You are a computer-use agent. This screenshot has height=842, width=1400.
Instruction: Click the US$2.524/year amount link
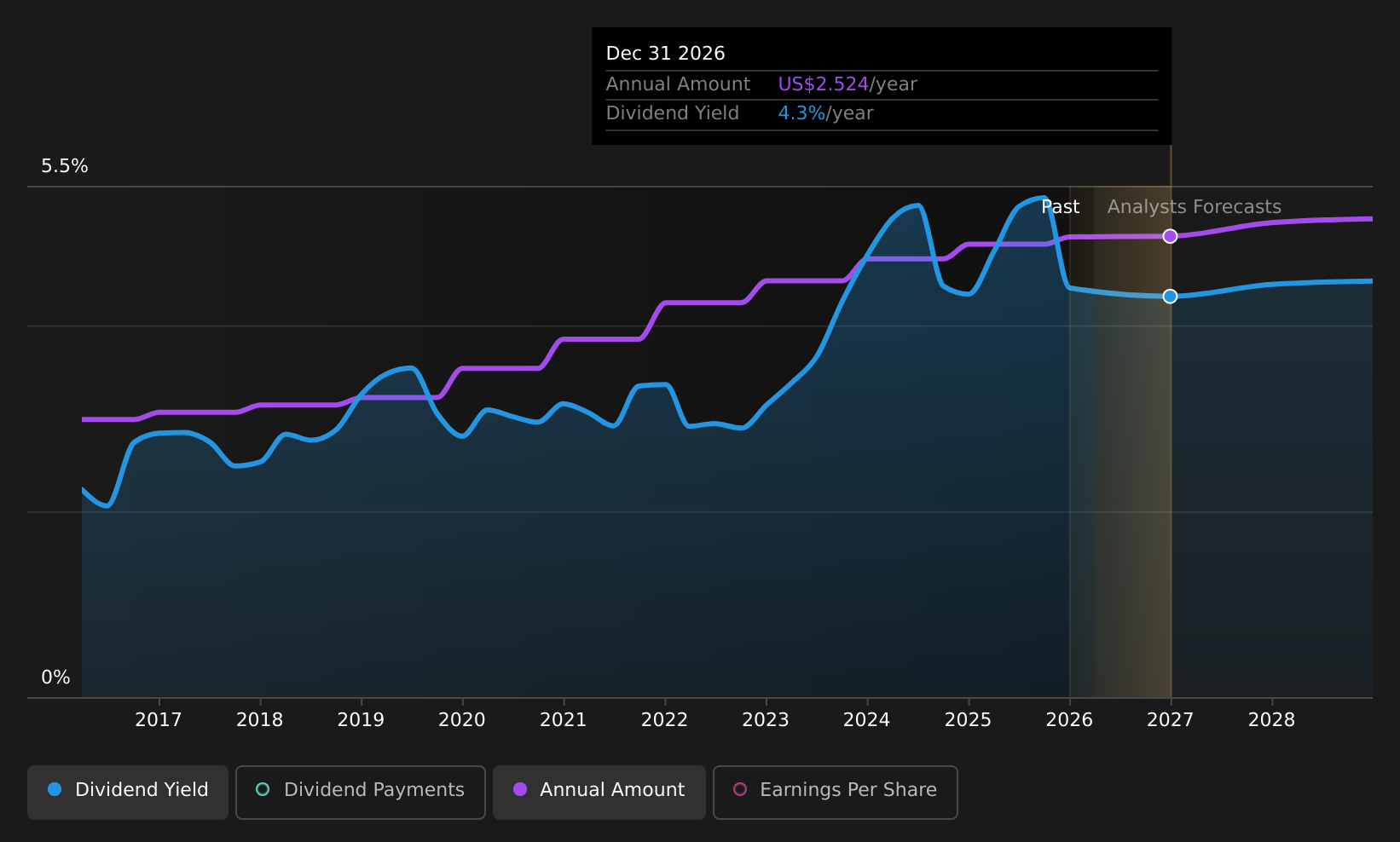pyautogui.click(x=824, y=84)
